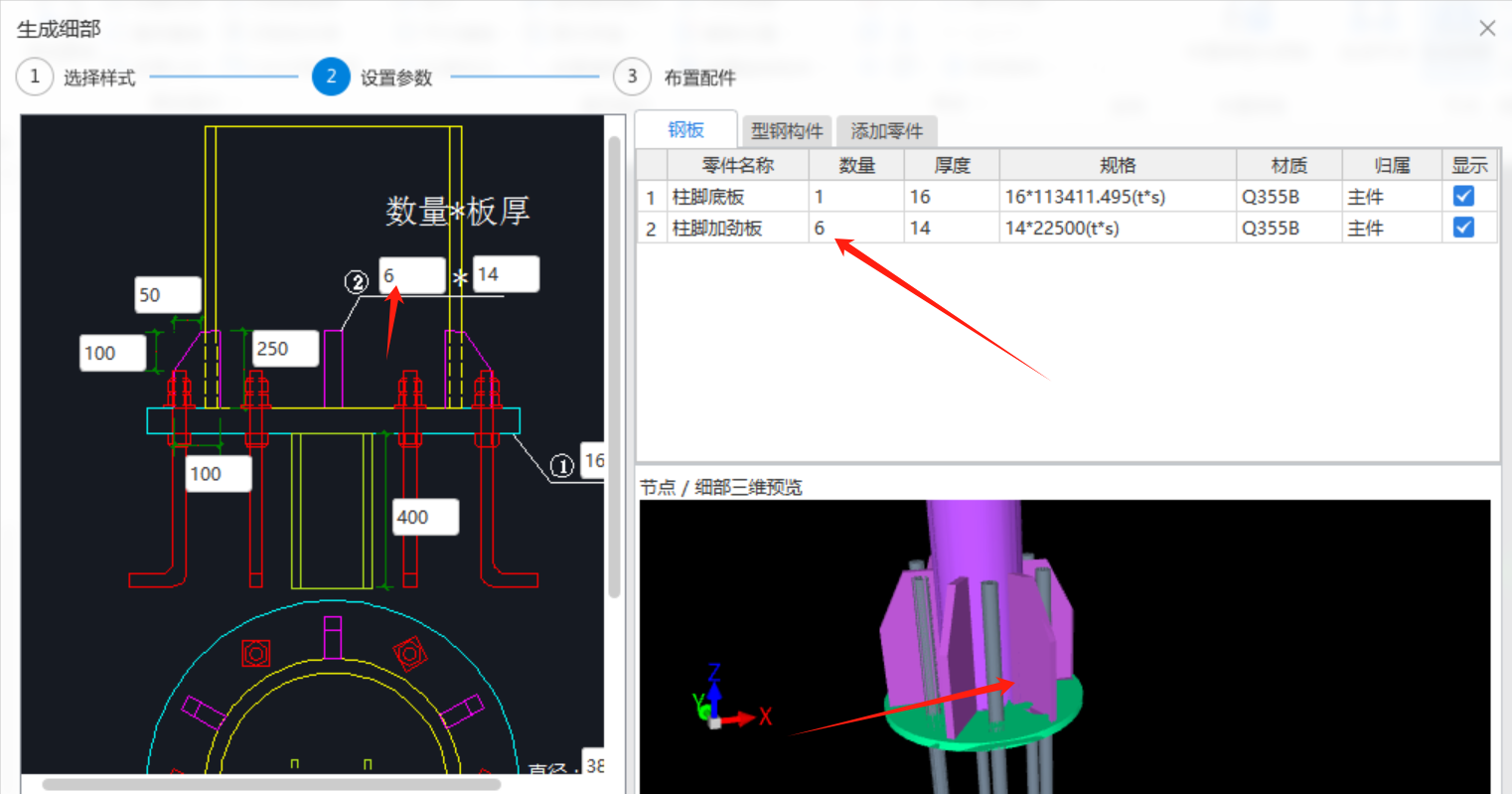The width and height of the screenshot is (1512, 794).
Task: Select the 柱脚底板 row name cell
Action: (x=737, y=197)
